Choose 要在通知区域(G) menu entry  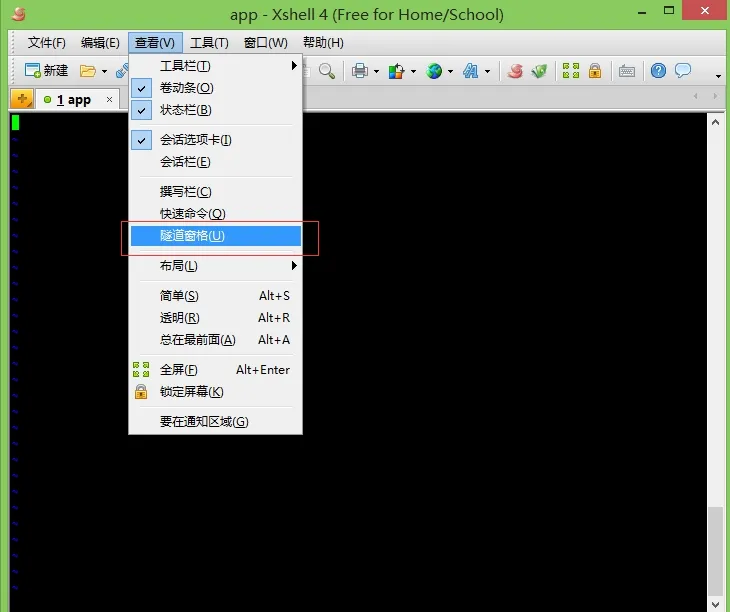point(216,422)
